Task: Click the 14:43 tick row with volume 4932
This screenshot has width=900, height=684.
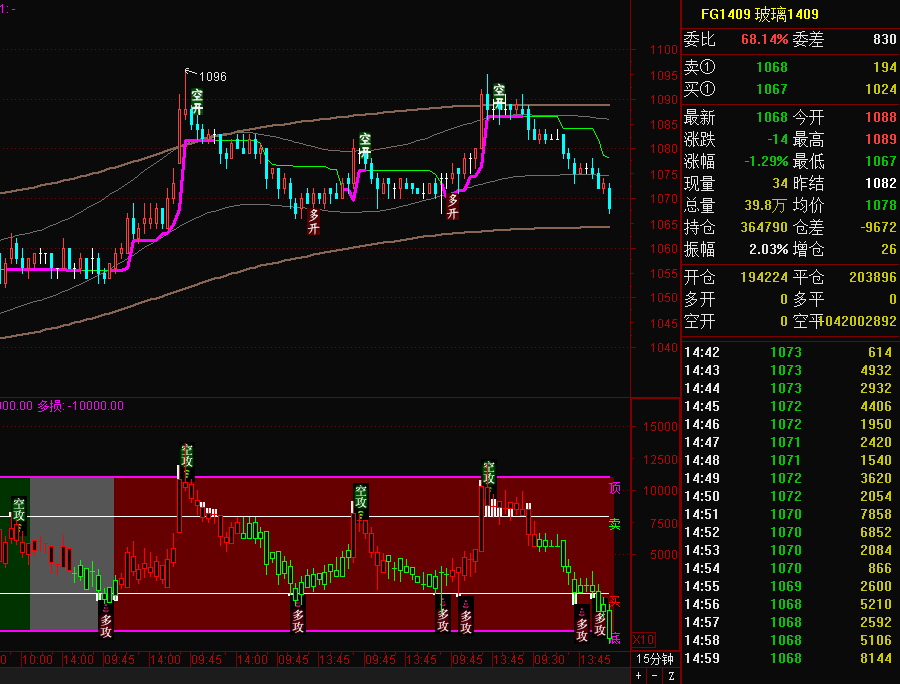Action: pyautogui.click(x=790, y=370)
